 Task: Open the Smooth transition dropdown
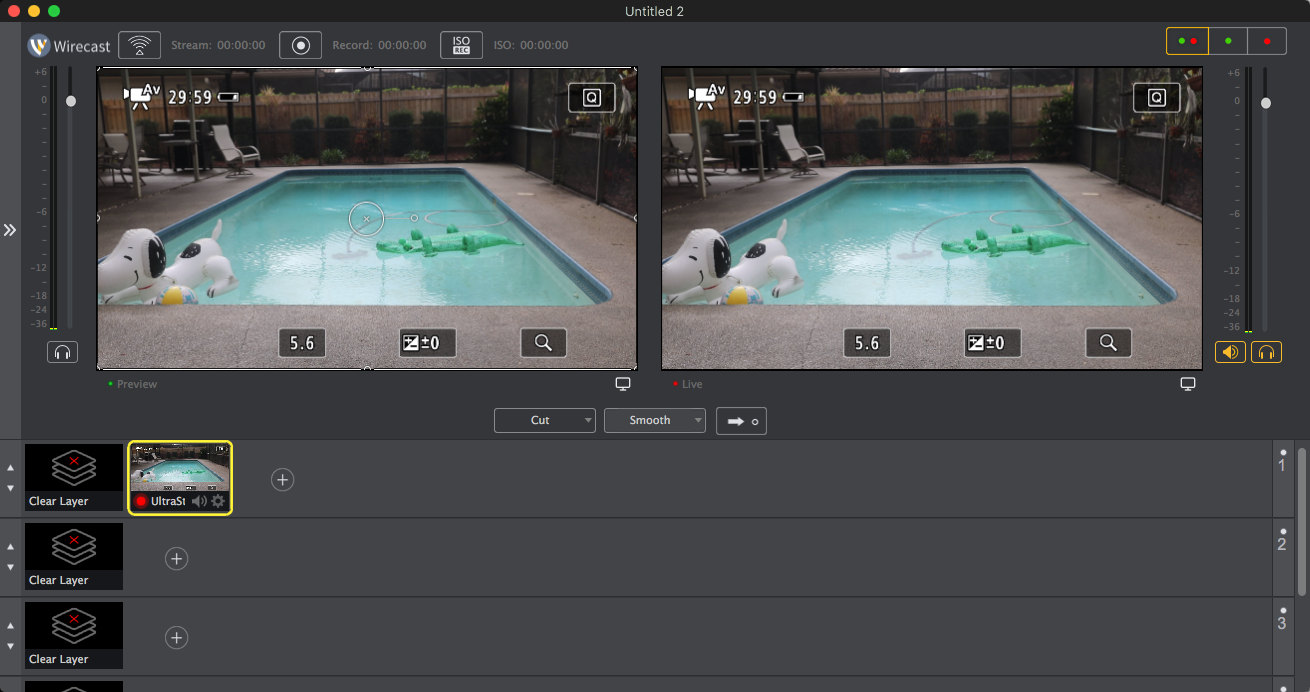pos(655,420)
